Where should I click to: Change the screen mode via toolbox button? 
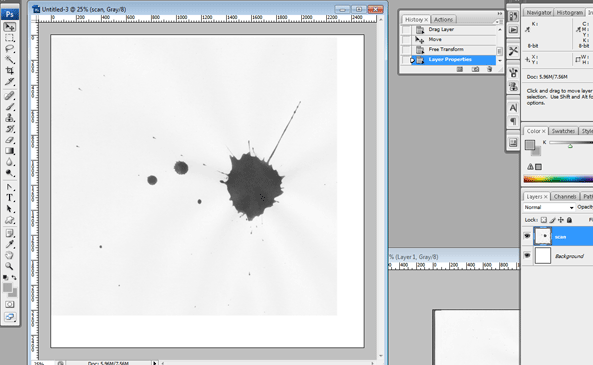[x=10, y=317]
